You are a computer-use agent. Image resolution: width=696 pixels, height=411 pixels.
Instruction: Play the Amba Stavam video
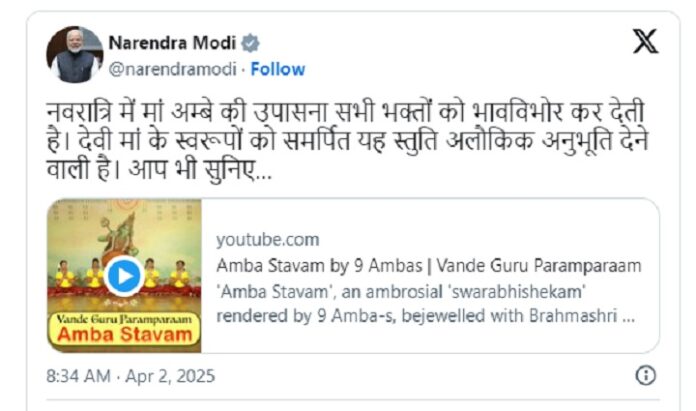coord(124,276)
